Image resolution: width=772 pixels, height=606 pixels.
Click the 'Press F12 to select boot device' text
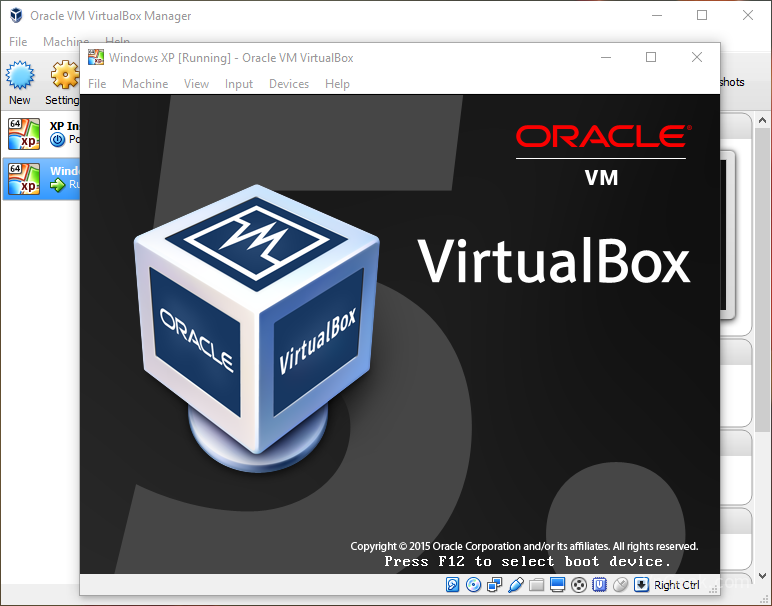(527, 561)
